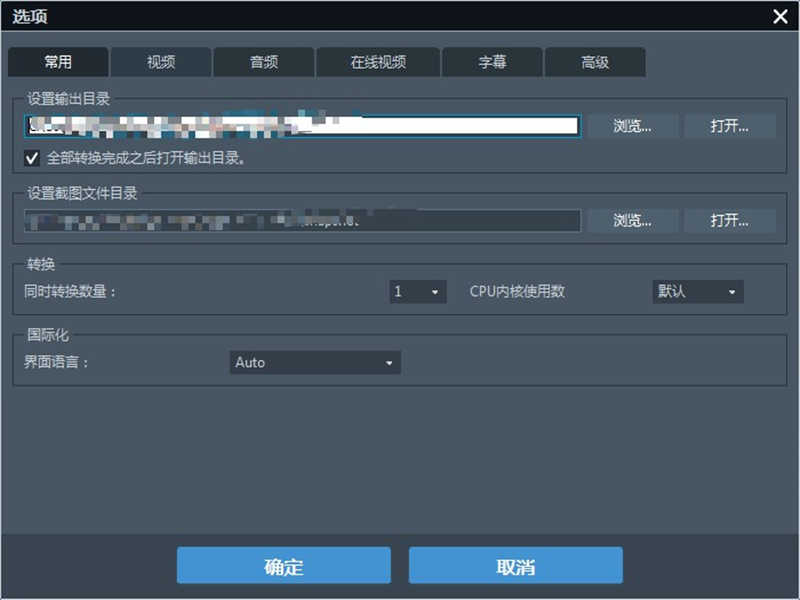Close the 选项 dialog
The height and width of the screenshot is (600, 800).
point(780,16)
